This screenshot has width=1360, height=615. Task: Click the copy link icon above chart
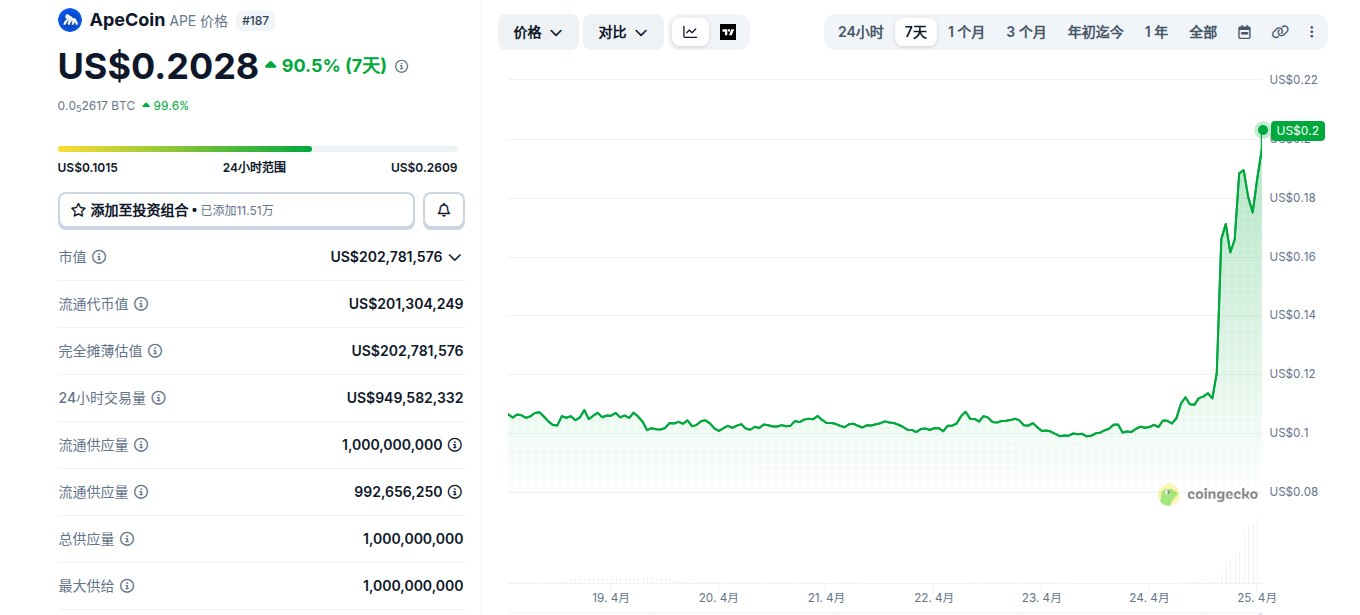coord(1279,32)
